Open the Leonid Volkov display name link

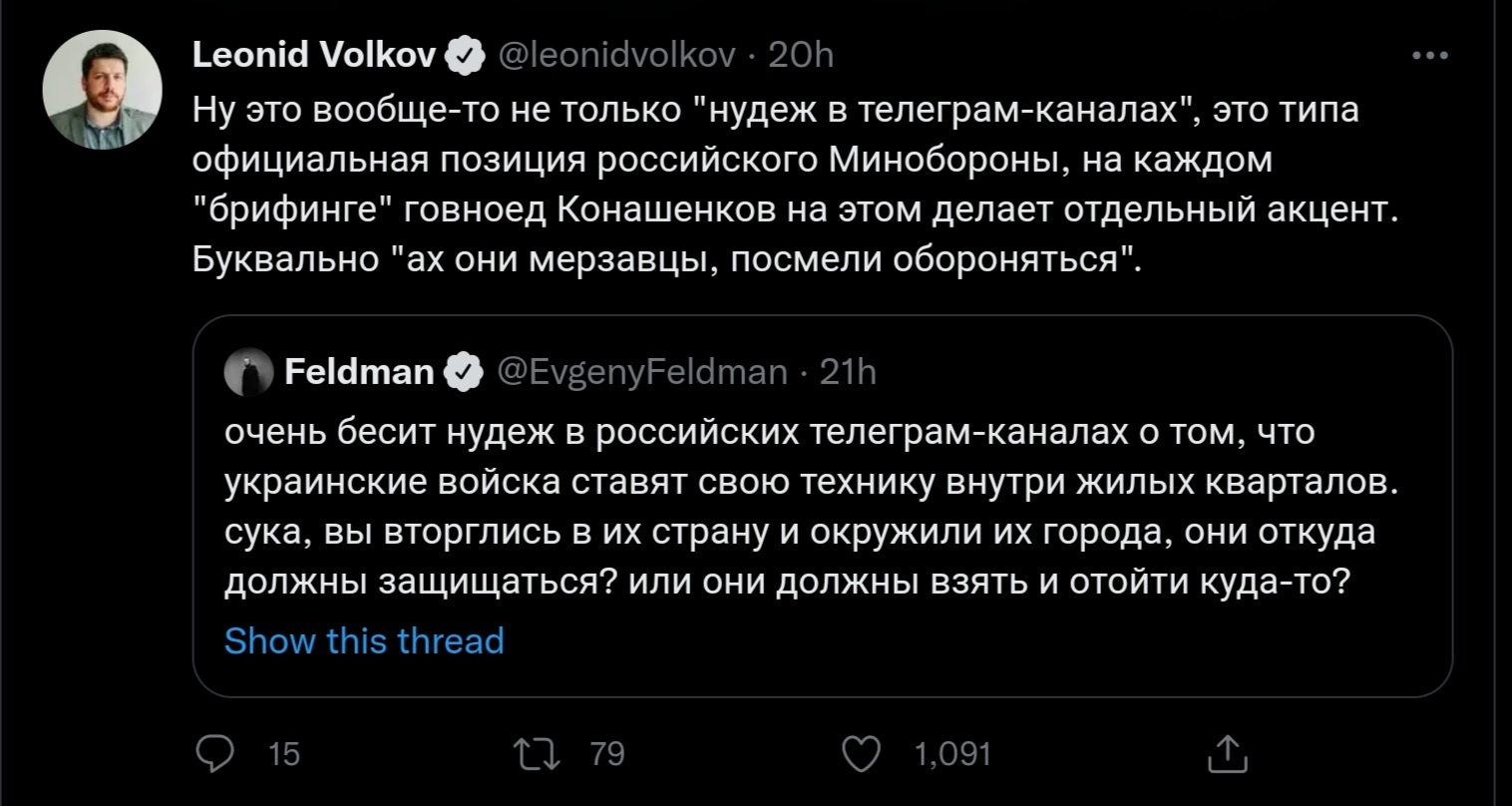pos(314,56)
